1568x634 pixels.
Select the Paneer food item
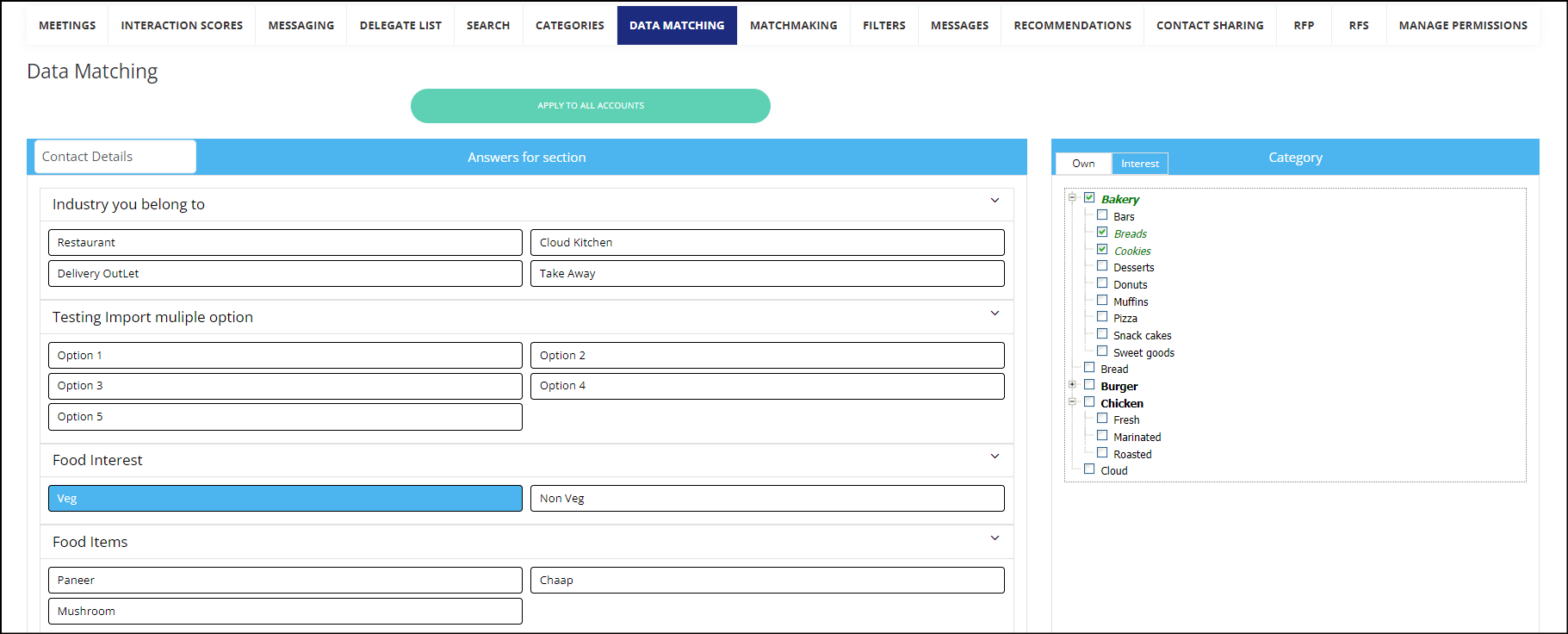[285, 581]
